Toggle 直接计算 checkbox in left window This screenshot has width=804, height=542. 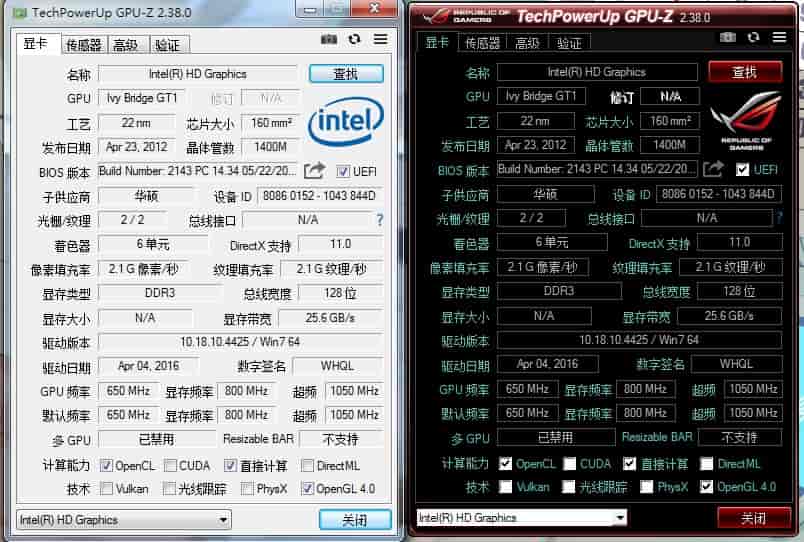230,466
